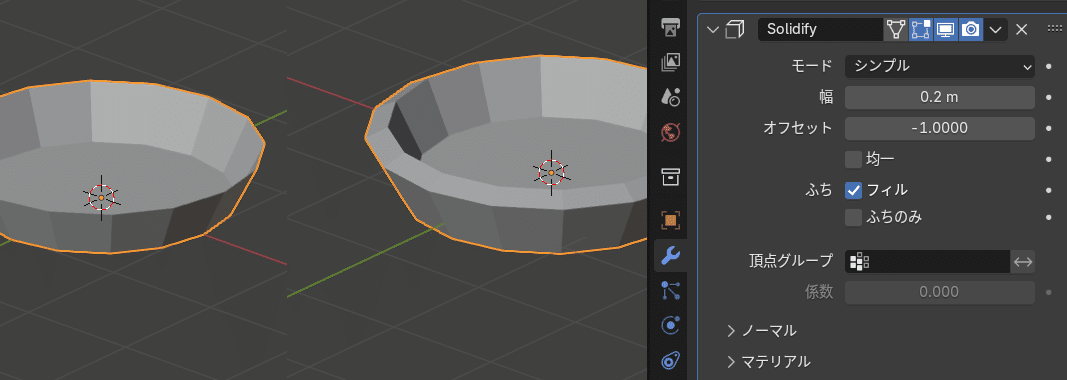1067x380 pixels.
Task: Open the Object properties tab (orange square)
Action: (x=670, y=221)
